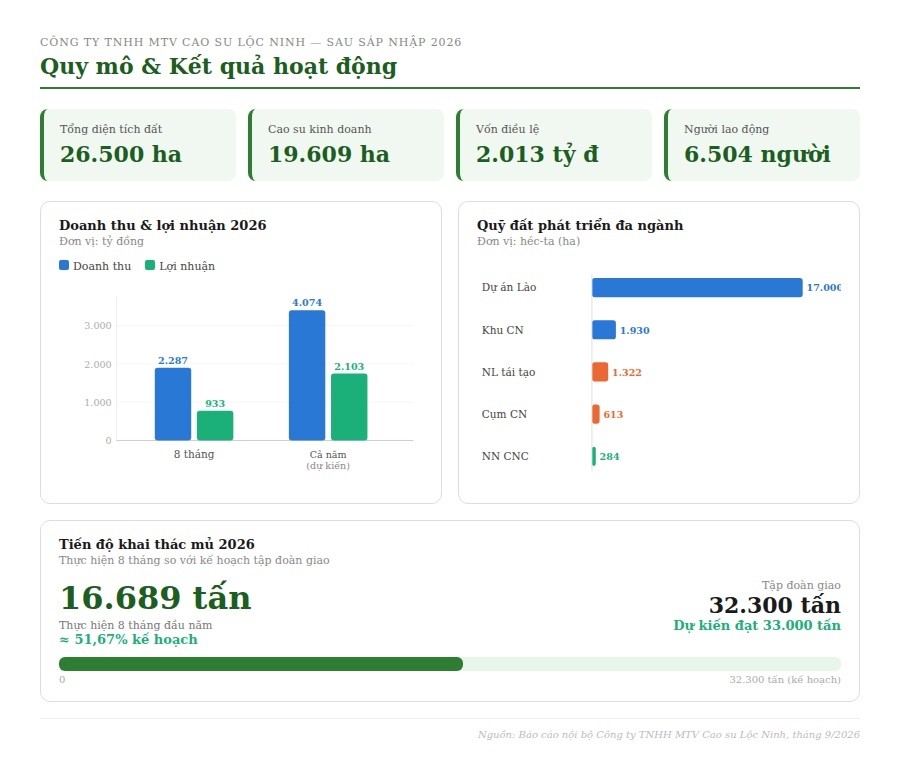Click the "≈ 51,67% kế hoạch" text

[129, 639]
